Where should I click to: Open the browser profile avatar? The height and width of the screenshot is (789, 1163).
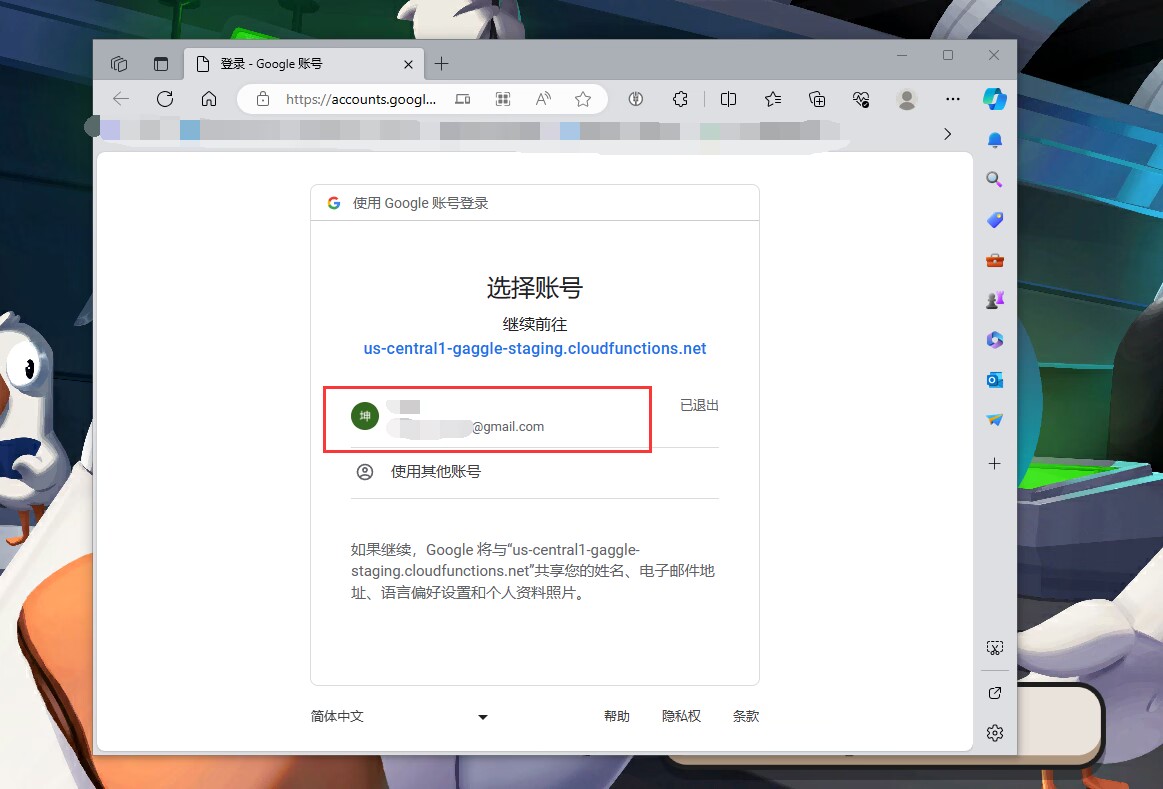[x=906, y=99]
